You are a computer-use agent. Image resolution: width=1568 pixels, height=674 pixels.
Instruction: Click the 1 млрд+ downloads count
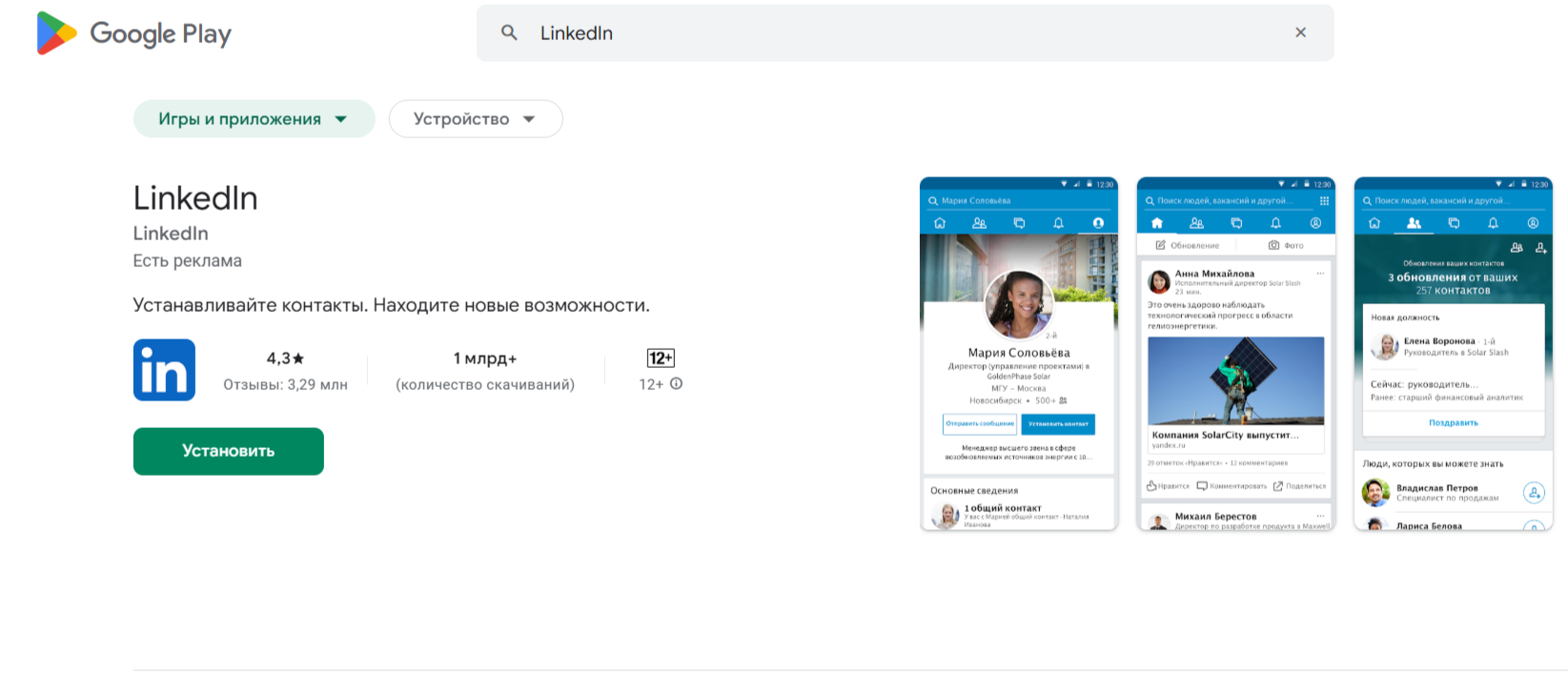[x=485, y=358]
